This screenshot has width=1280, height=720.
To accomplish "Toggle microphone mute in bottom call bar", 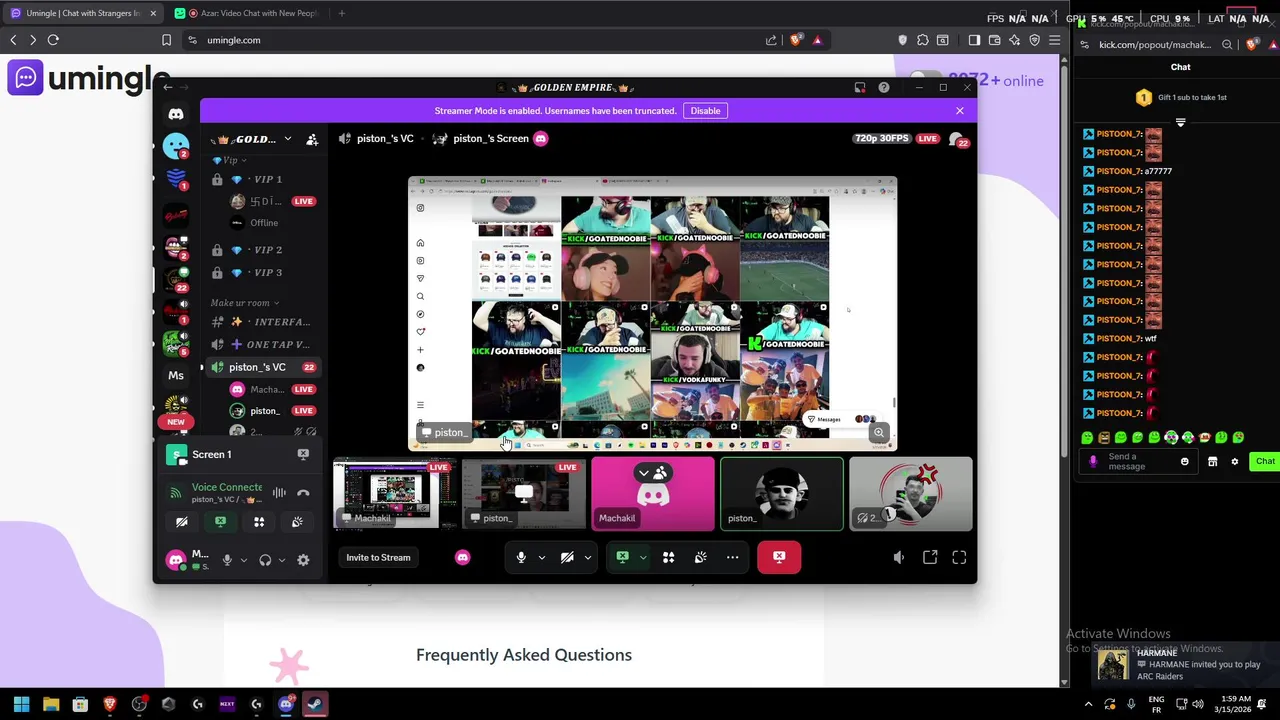I will click(521, 558).
